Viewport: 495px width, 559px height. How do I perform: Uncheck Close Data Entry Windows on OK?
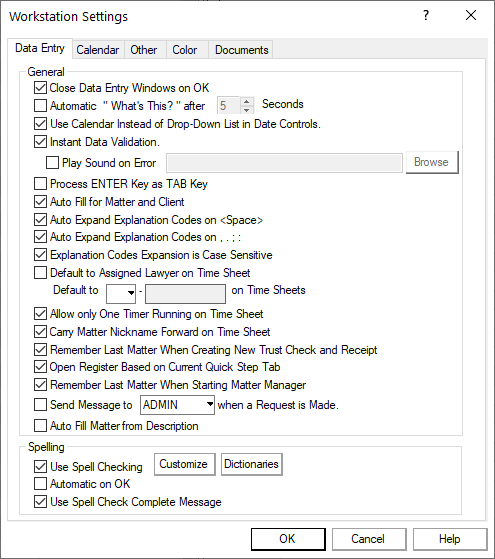(x=40, y=87)
